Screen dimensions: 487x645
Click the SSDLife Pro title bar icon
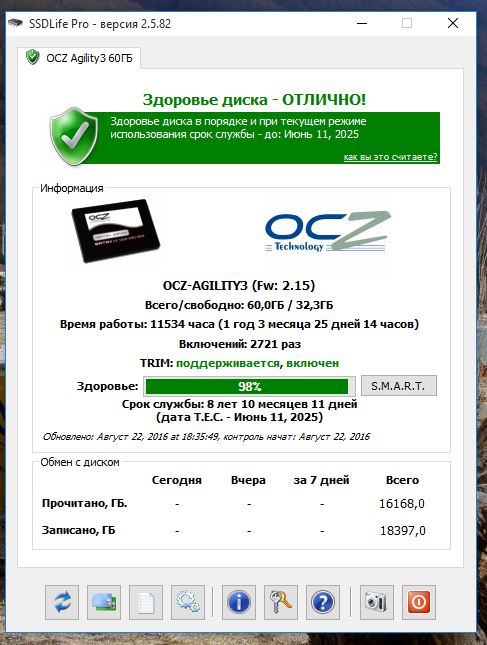coord(16,23)
